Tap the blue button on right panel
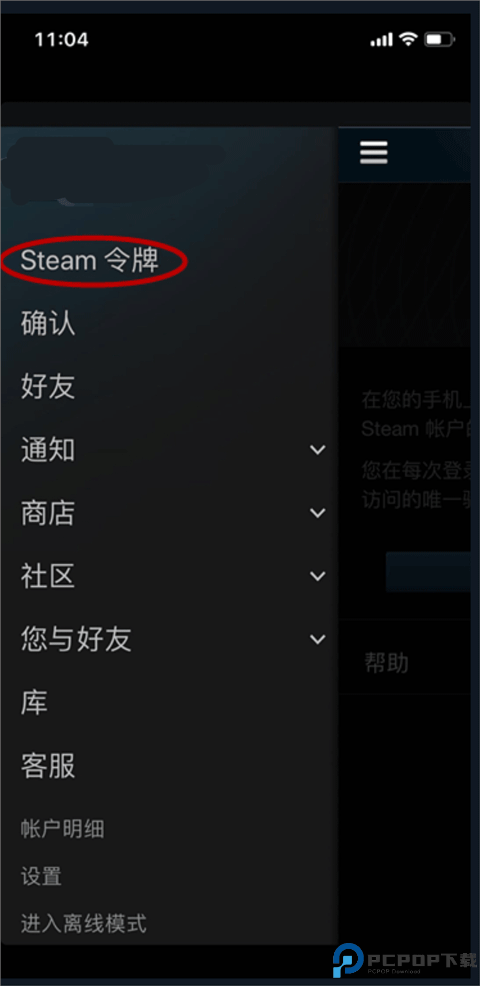The width and height of the screenshot is (480, 986). coord(428,572)
